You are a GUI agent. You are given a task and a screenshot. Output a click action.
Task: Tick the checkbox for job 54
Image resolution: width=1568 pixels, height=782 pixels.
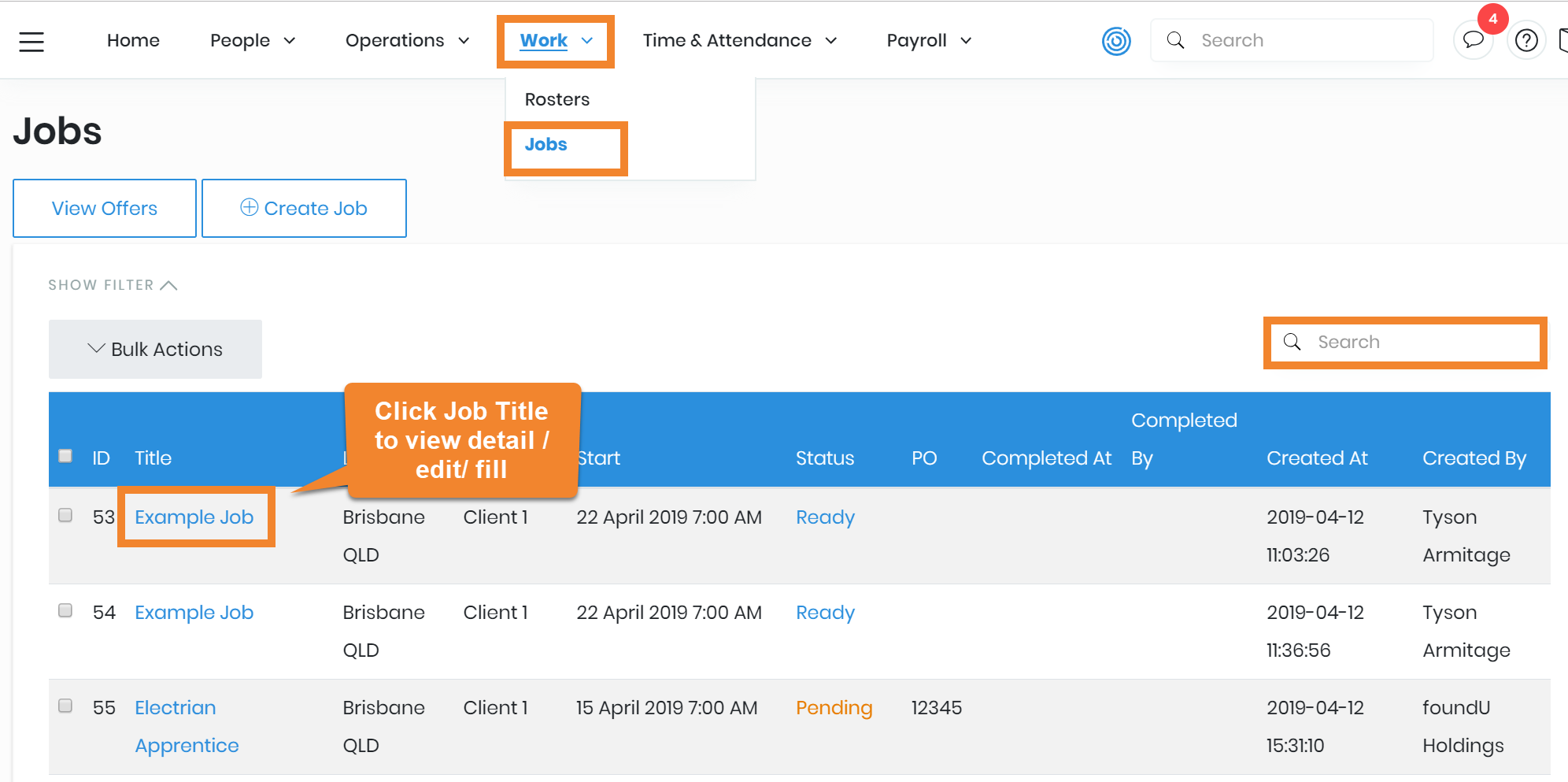(65, 610)
